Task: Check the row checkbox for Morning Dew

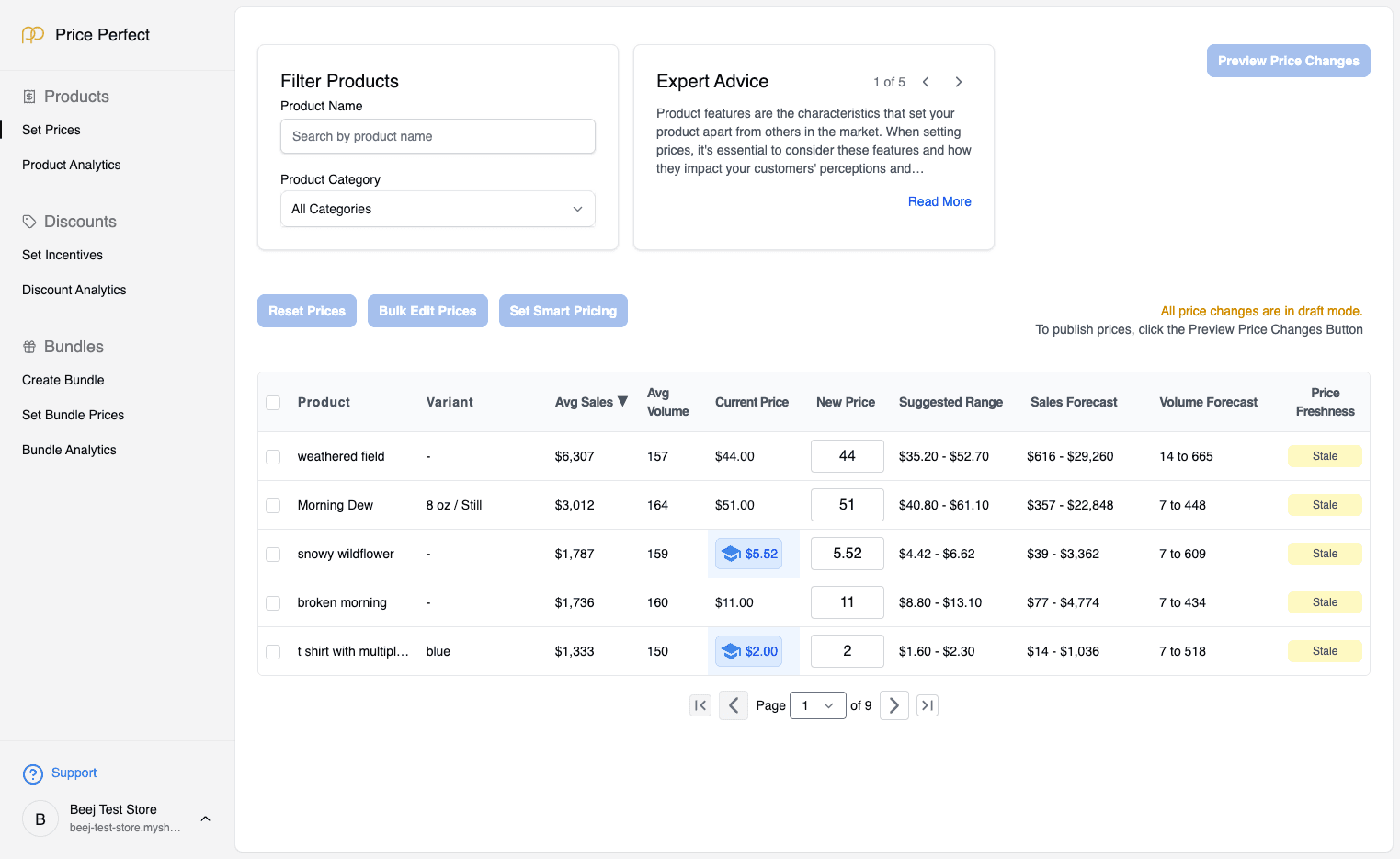Action: pos(273,505)
